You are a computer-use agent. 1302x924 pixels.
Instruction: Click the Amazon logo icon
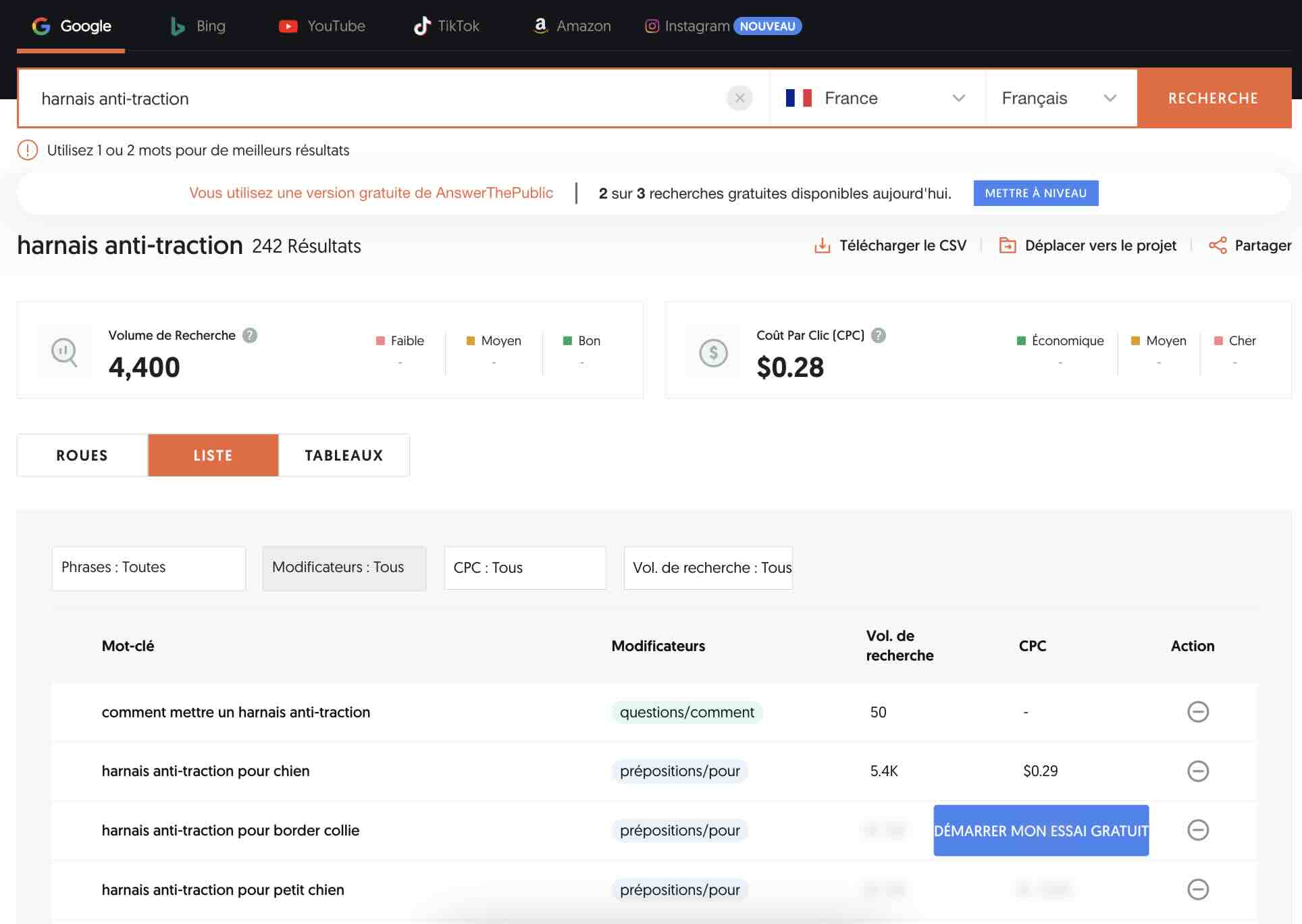click(x=540, y=26)
